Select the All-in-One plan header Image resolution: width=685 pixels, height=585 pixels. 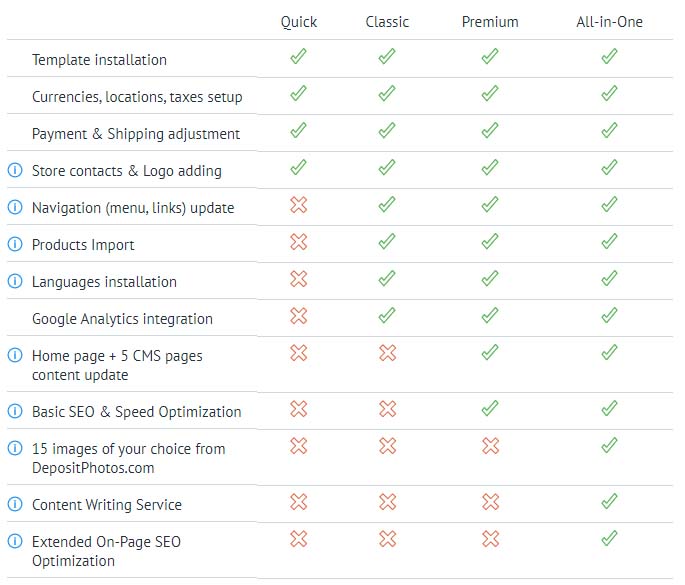click(x=610, y=21)
